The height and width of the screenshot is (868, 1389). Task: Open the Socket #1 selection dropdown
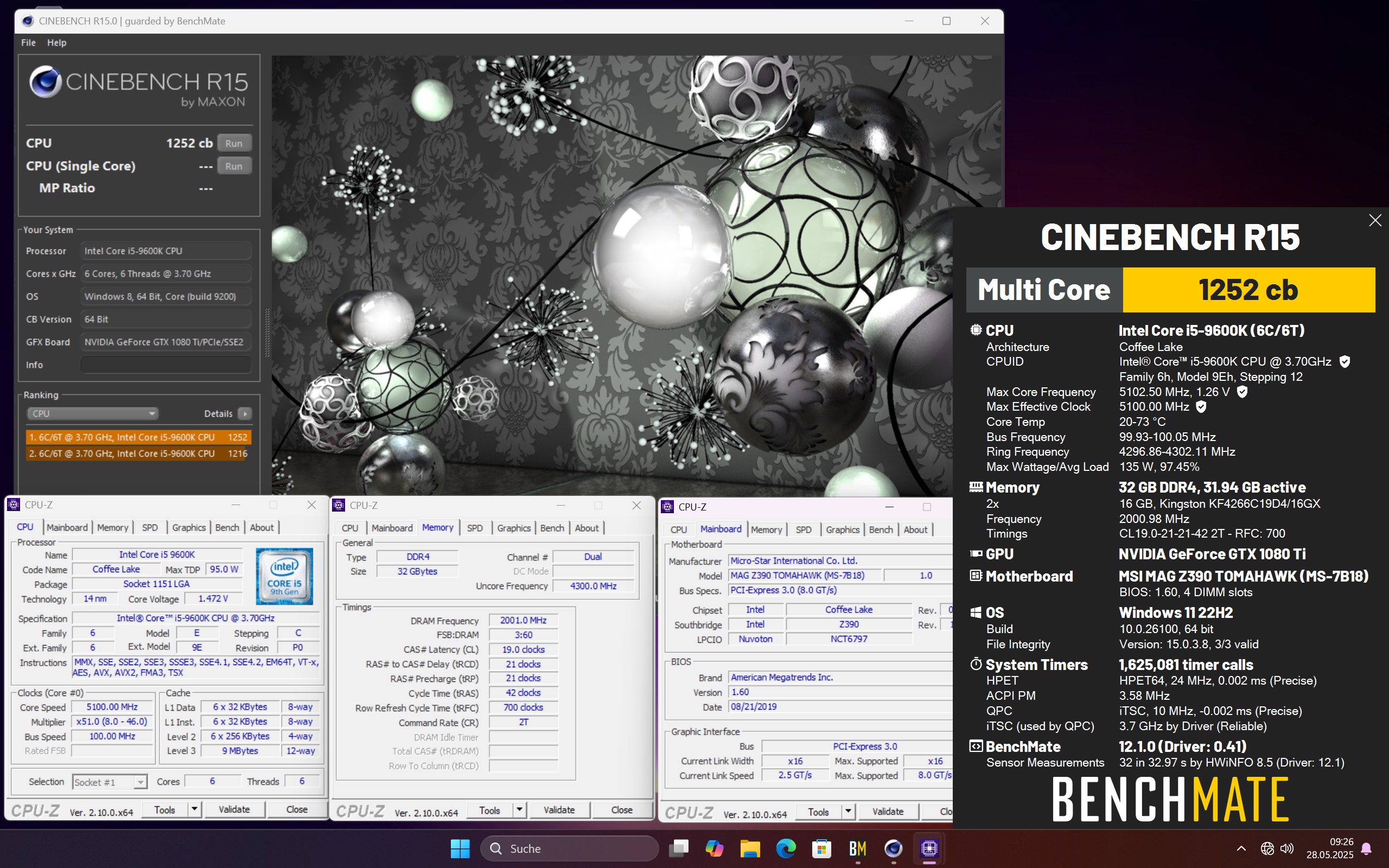tap(110, 782)
